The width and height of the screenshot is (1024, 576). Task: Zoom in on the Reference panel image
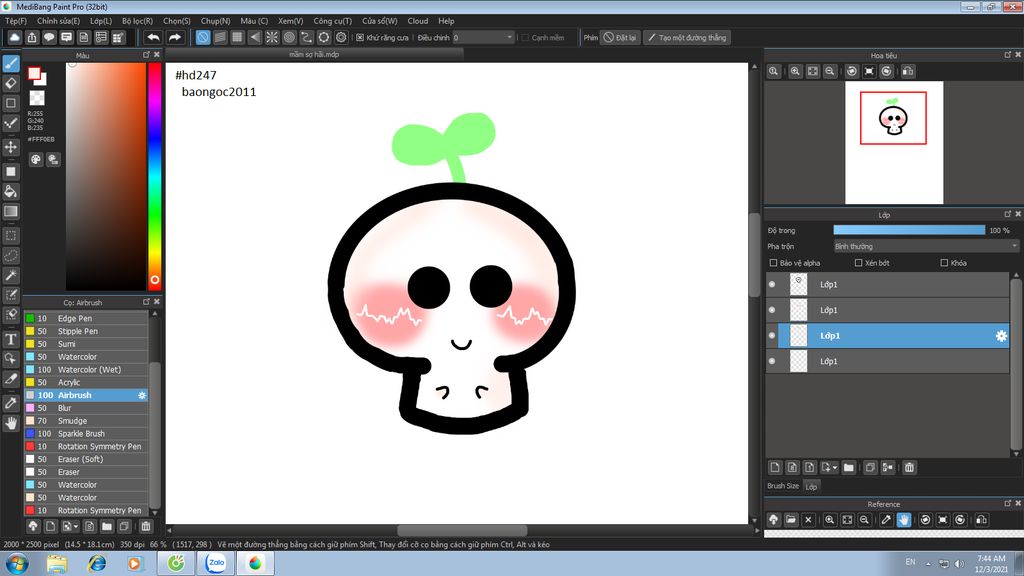pyautogui.click(x=829, y=520)
